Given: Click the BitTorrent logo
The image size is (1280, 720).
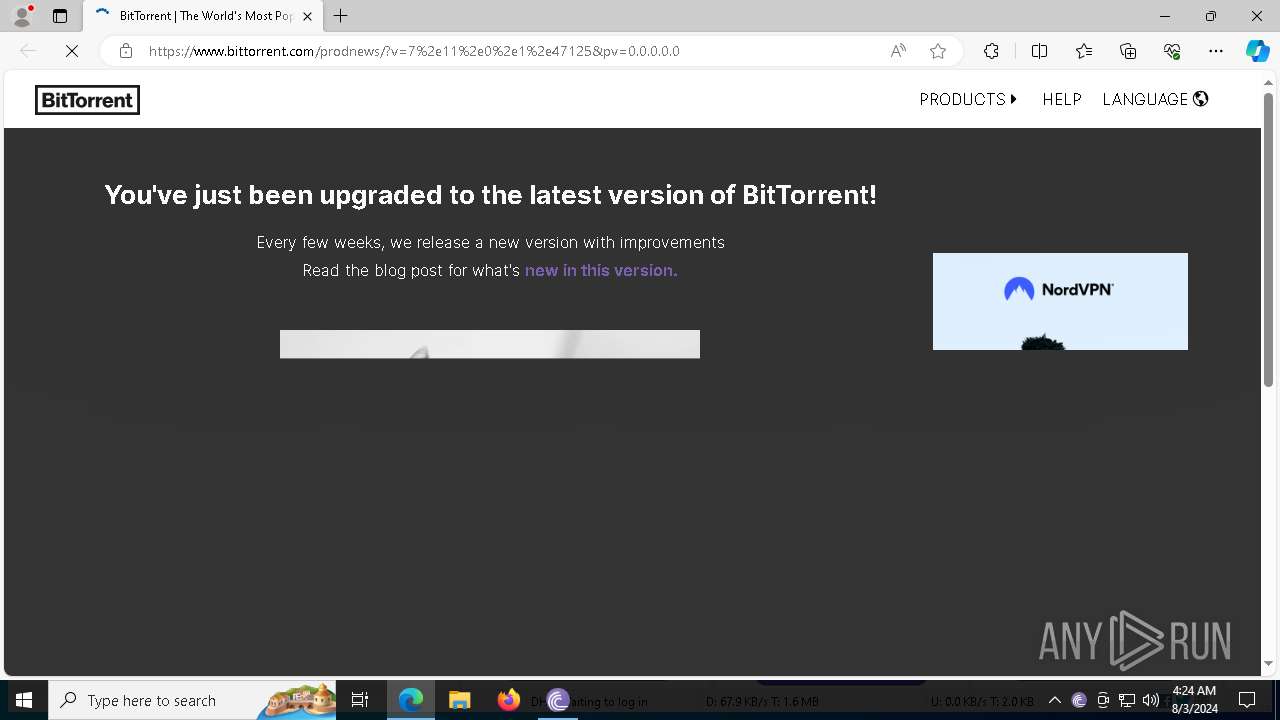Looking at the screenshot, I should point(87,100).
